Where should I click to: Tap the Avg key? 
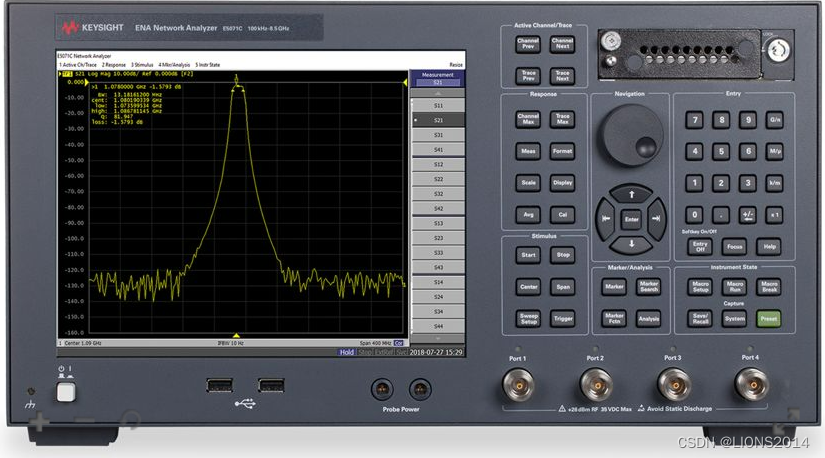click(528, 214)
